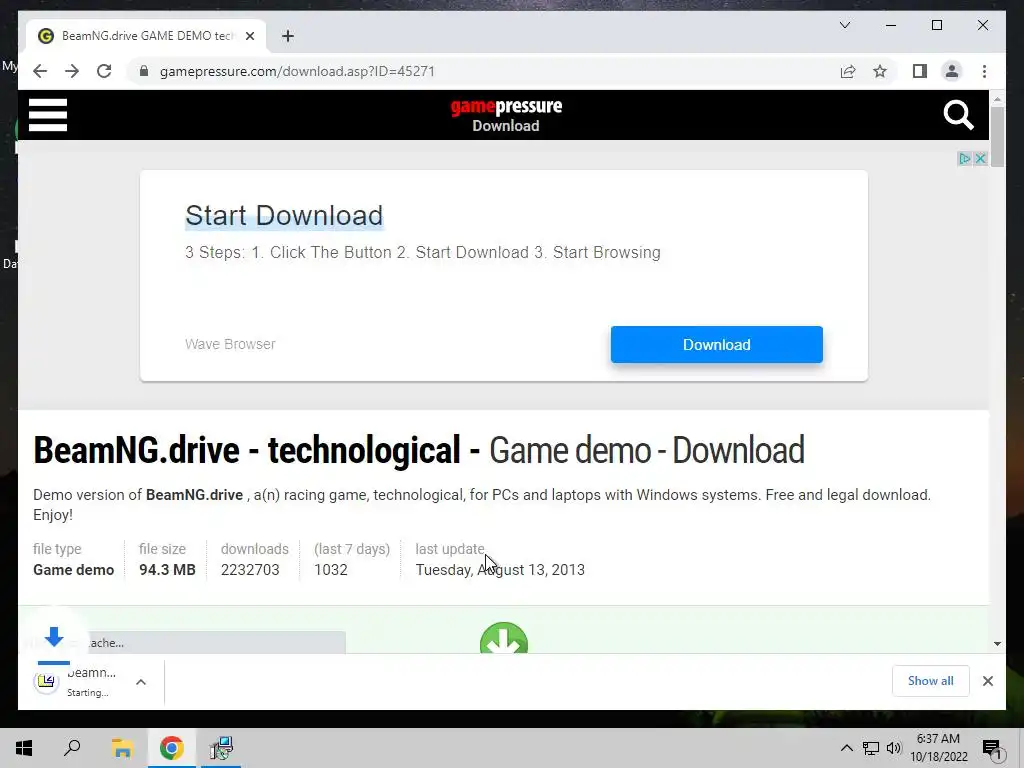Go back to the previous page
1024x768 pixels.
(40, 71)
